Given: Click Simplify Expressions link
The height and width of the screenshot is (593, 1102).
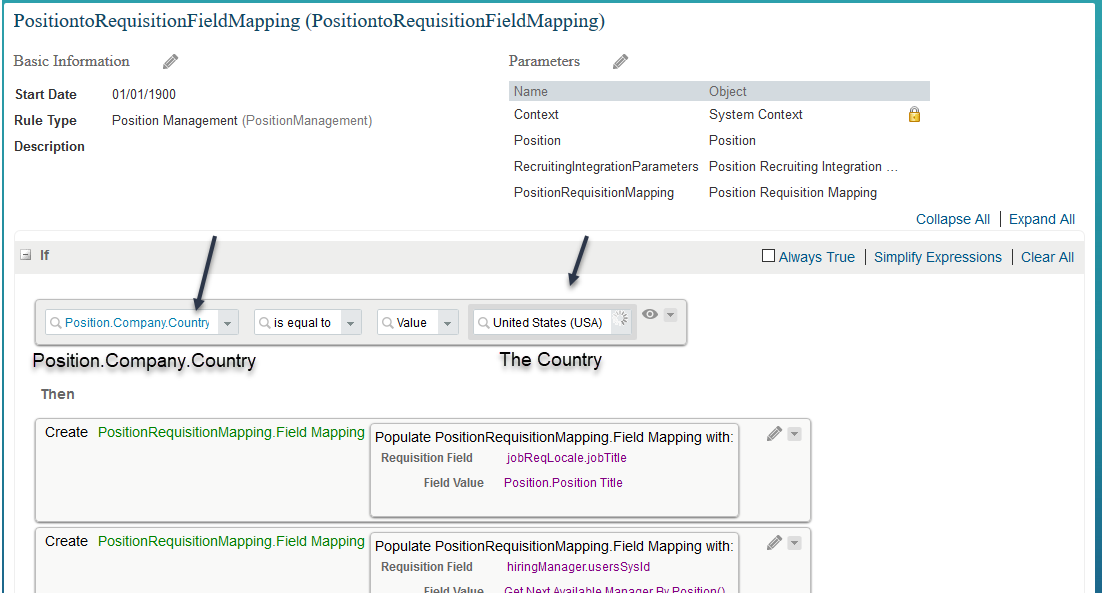Looking at the screenshot, I should tap(938, 257).
